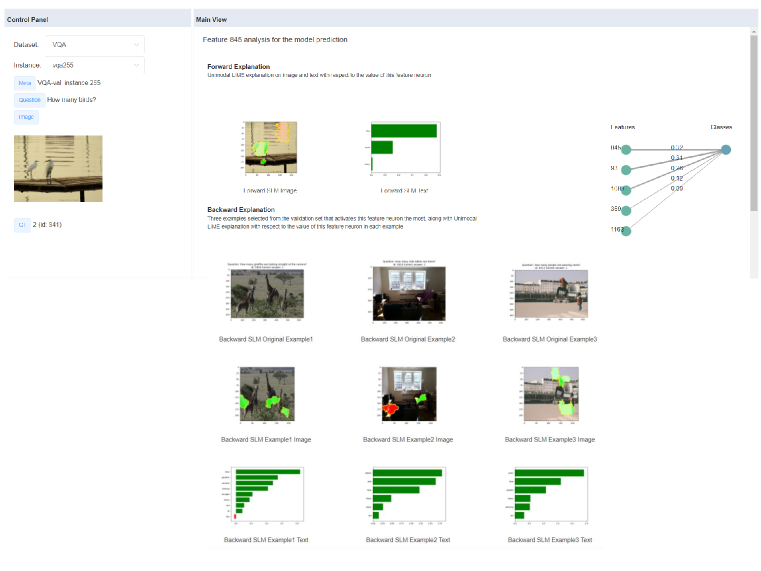
Task: Click the blue Classes output node
Action: pyautogui.click(x=725, y=149)
